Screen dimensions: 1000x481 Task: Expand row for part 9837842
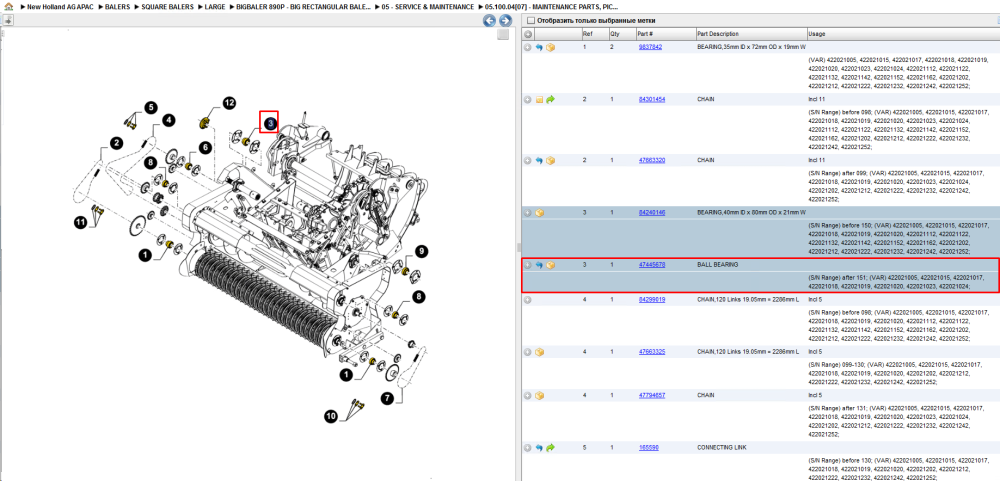tap(527, 47)
